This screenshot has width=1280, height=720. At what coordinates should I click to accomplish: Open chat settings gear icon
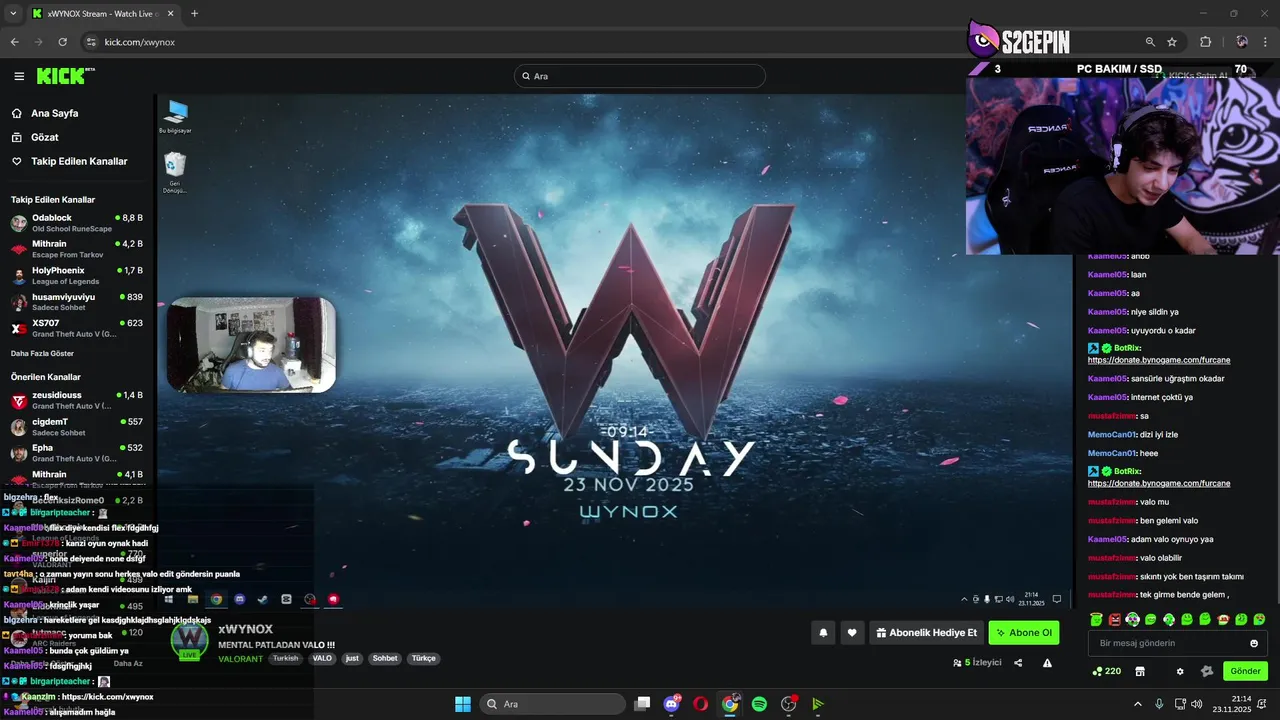click(x=1180, y=671)
